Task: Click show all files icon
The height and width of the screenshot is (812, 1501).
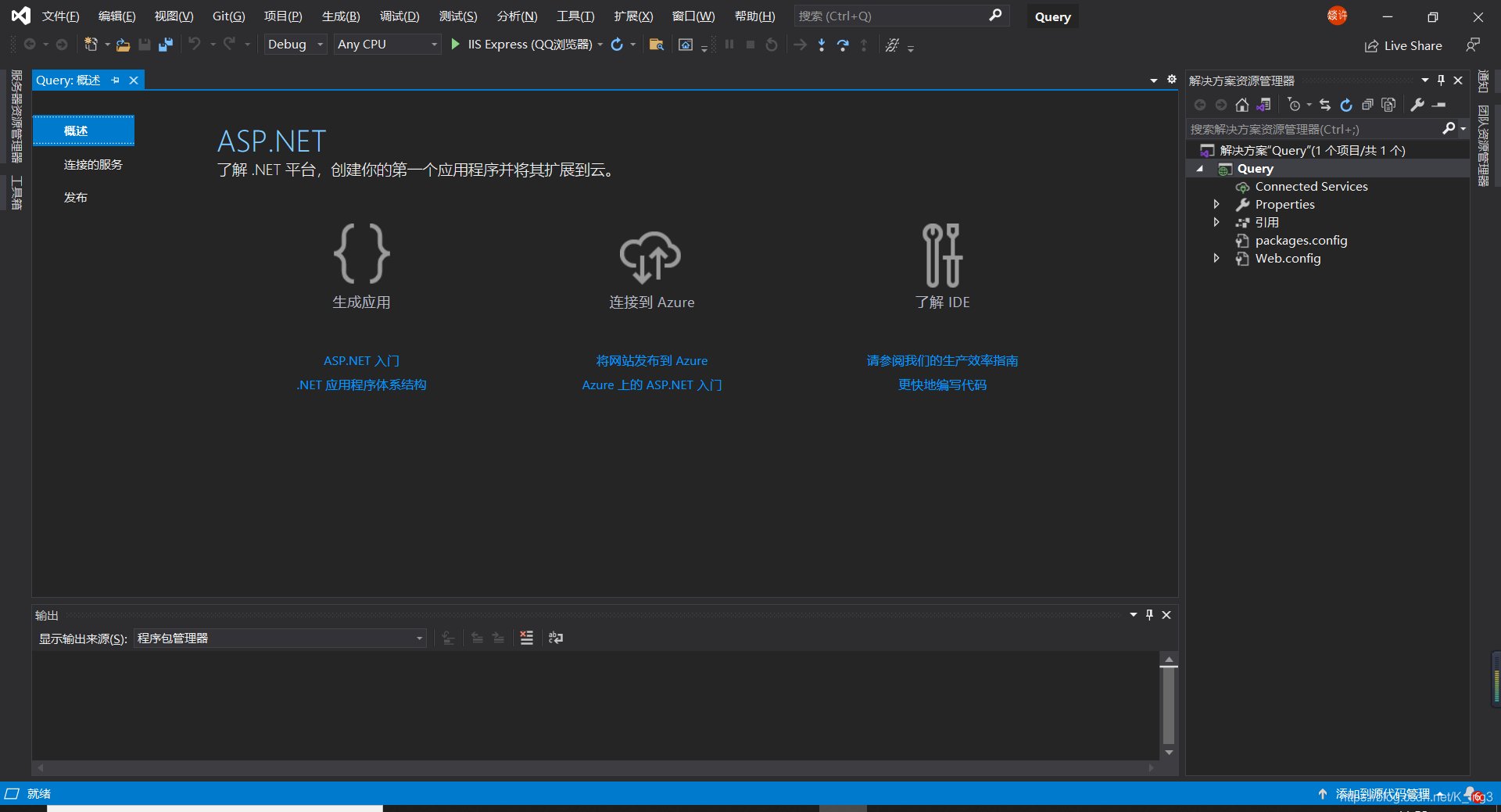Action: [x=1388, y=105]
